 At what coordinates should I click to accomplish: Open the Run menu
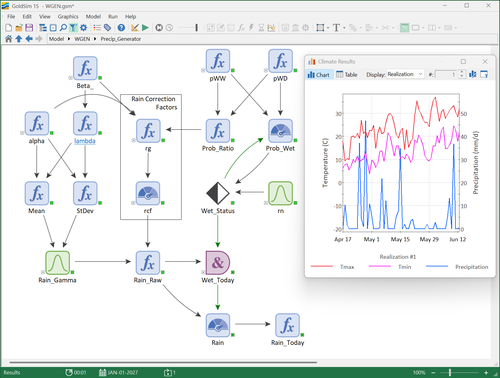click(113, 16)
